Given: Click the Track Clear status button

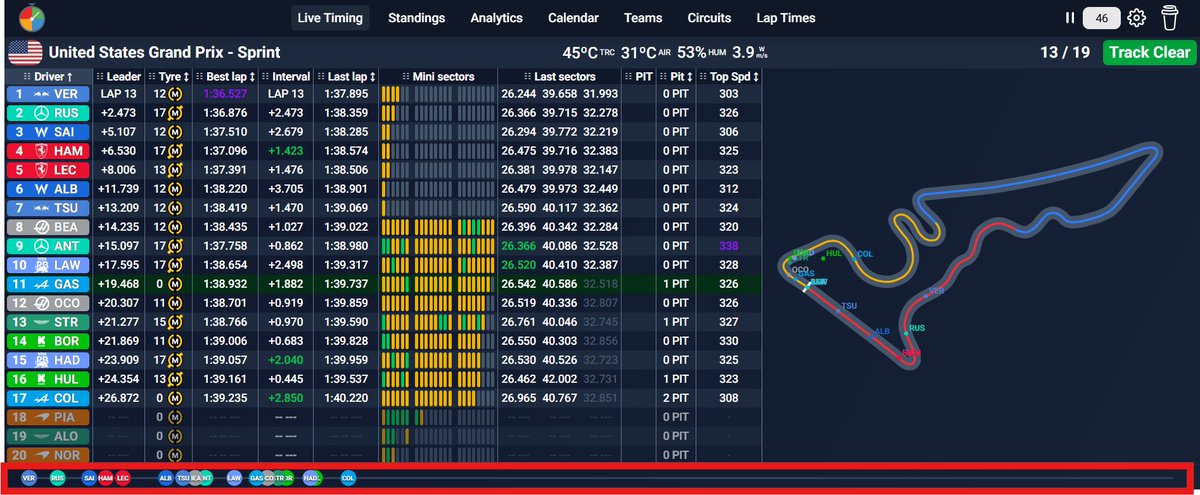Looking at the screenshot, I should coord(1148,52).
